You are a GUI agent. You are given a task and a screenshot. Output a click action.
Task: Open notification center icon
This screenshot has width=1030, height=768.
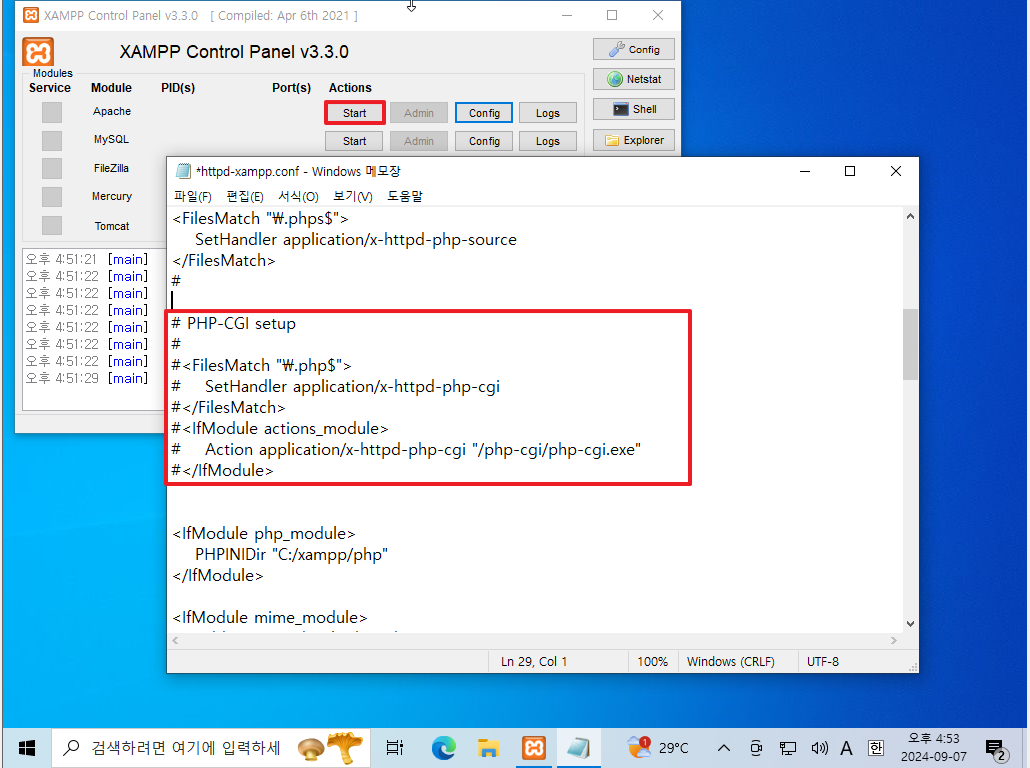point(996,749)
